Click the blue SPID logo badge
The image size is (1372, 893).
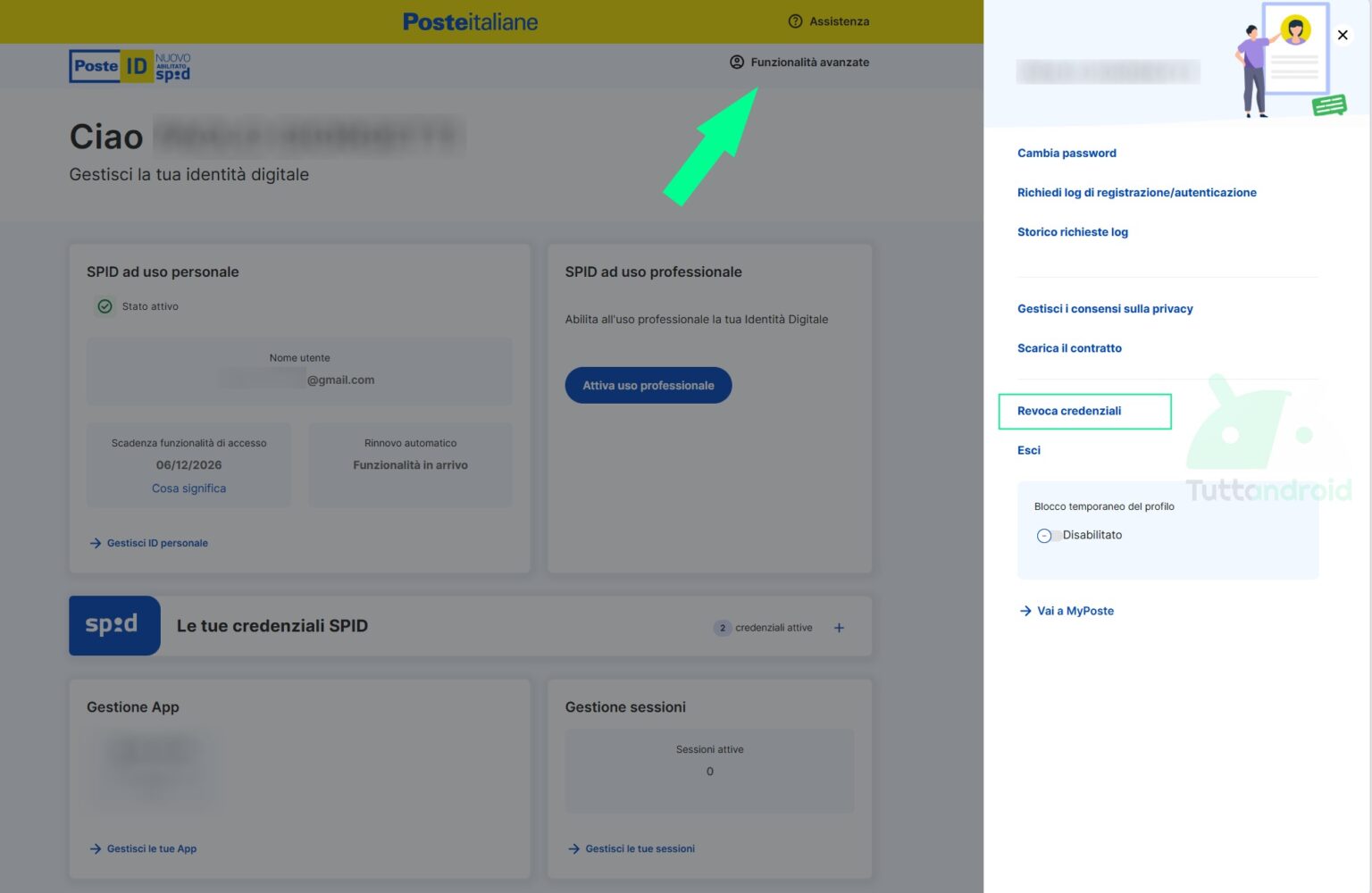114,625
